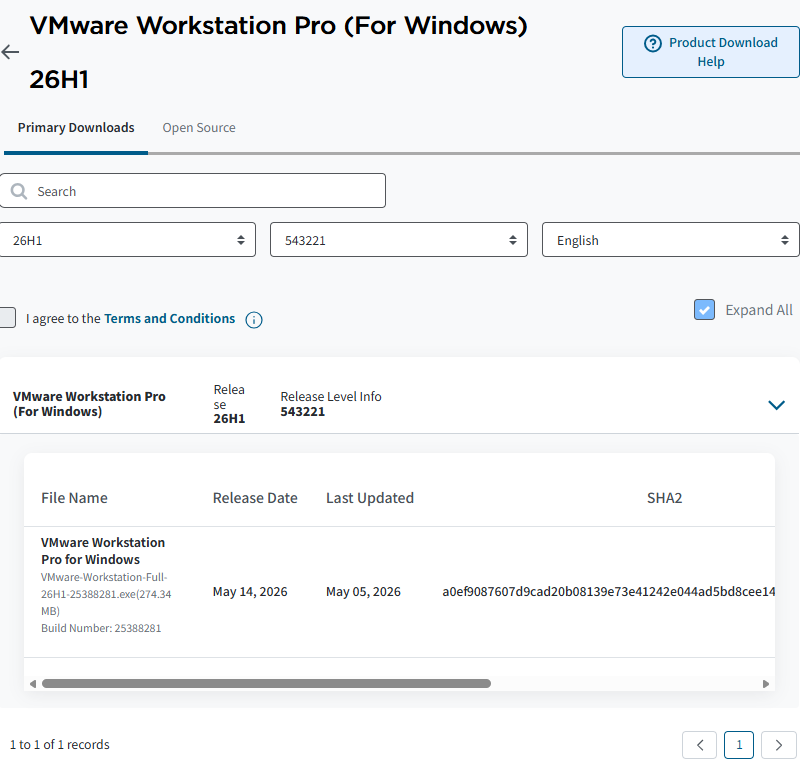Open the 26H1 release dropdown

pyautogui.click(x=128, y=240)
